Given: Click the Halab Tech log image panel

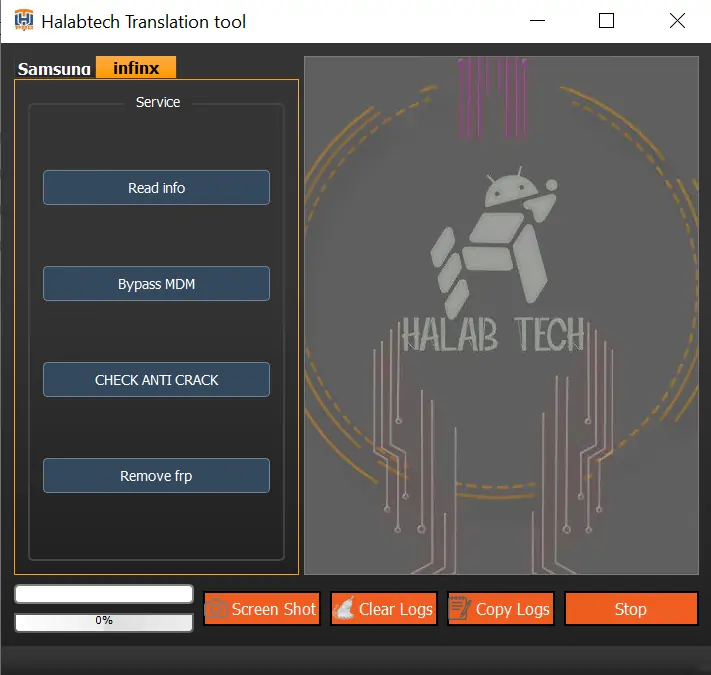Looking at the screenshot, I should click(501, 316).
